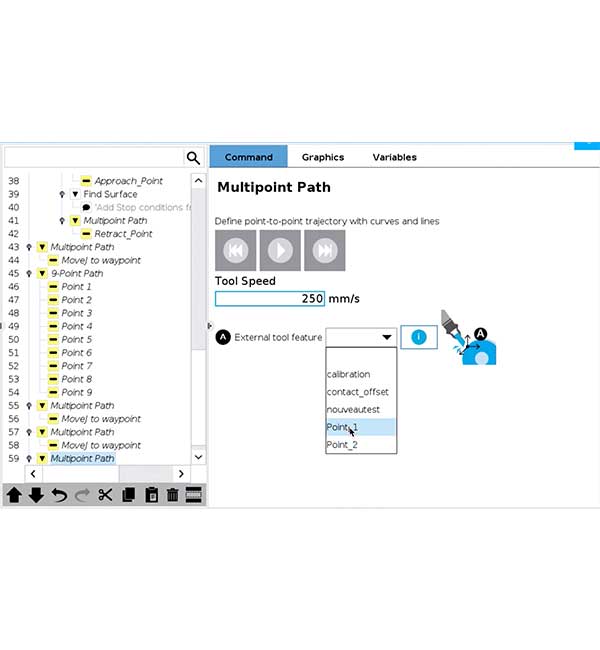Collapse the Find Surface node
Viewport: 600px width, 650px height.
point(75,194)
